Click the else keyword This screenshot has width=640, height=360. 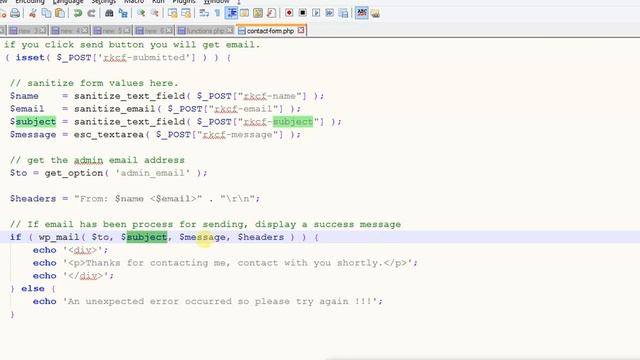[33, 289]
